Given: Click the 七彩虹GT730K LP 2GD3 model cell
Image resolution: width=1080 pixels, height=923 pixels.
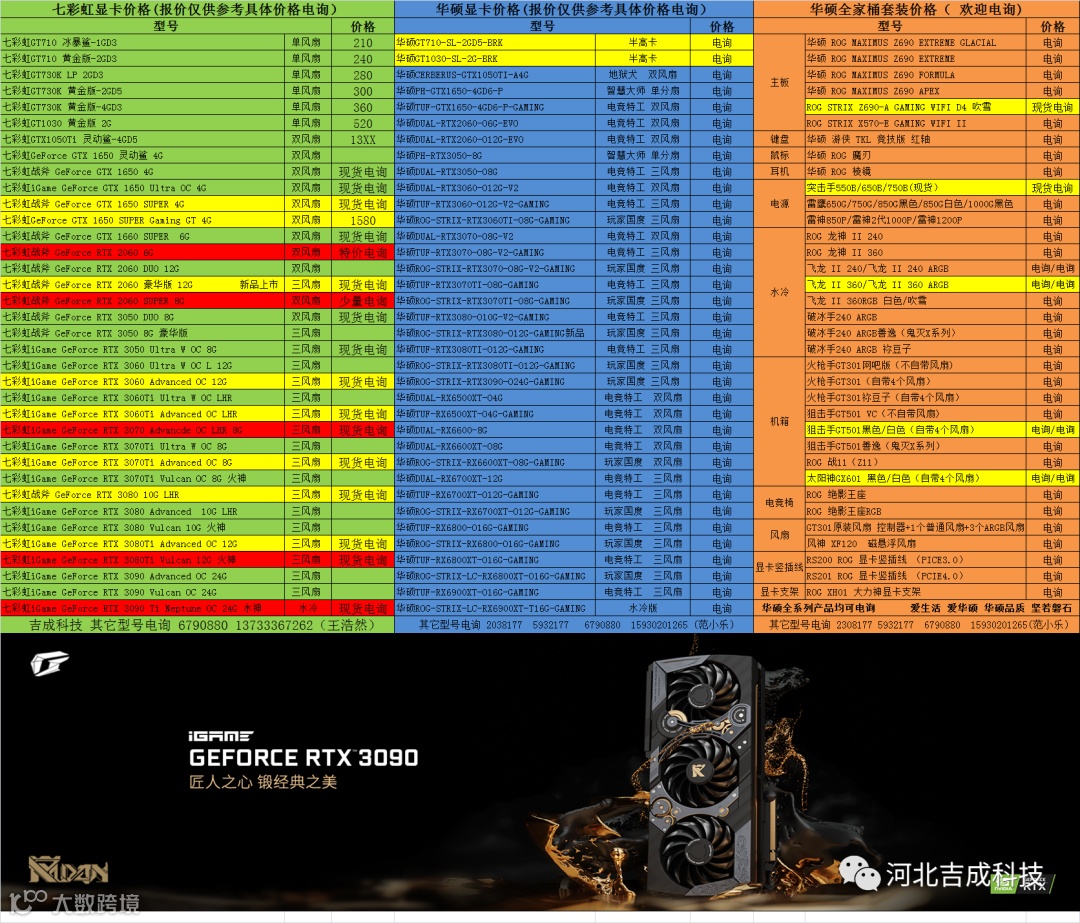Looking at the screenshot, I should [x=143, y=75].
